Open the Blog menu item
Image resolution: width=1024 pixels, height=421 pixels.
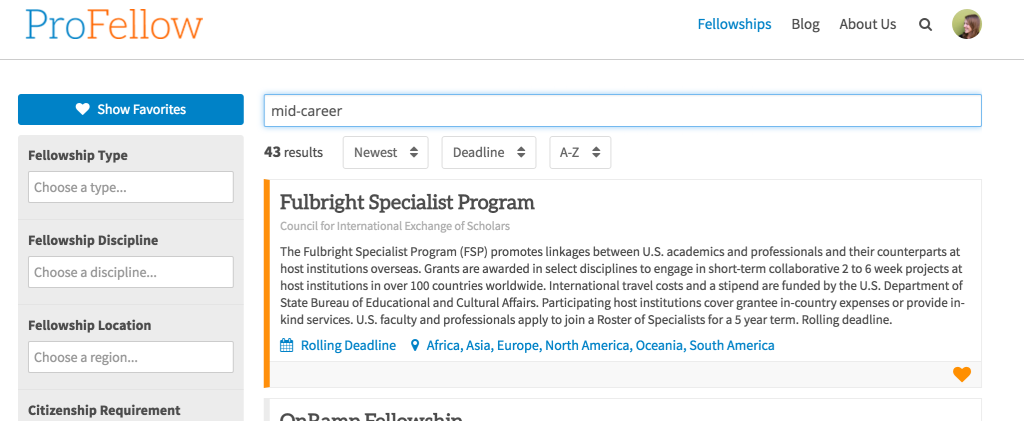(805, 25)
